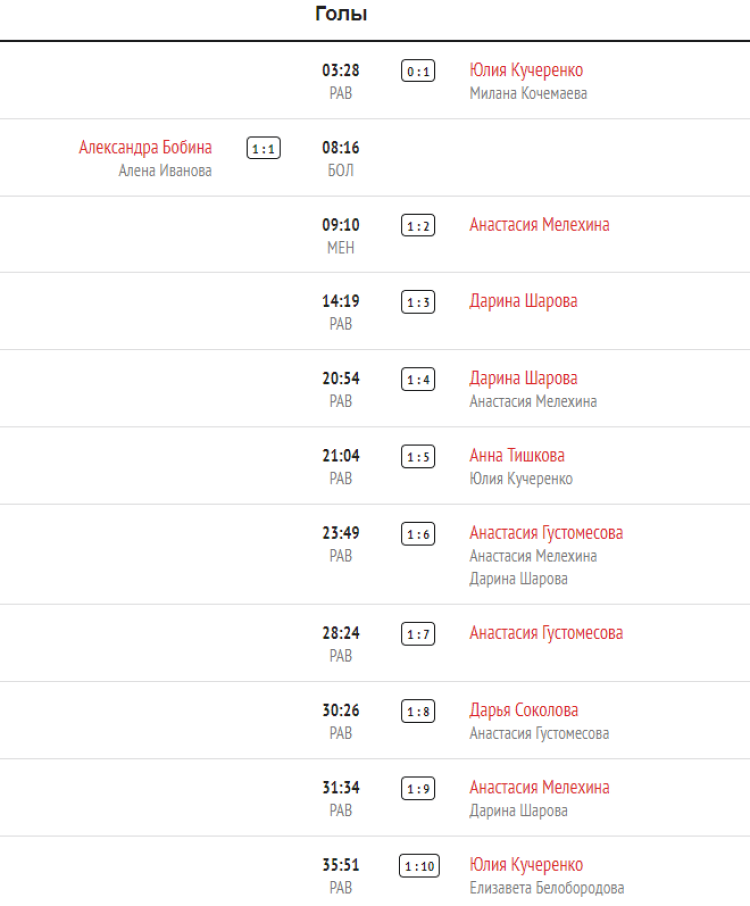Click assist name Милана Кочемаева
Viewport: 750px width, 906px height.
point(528,94)
